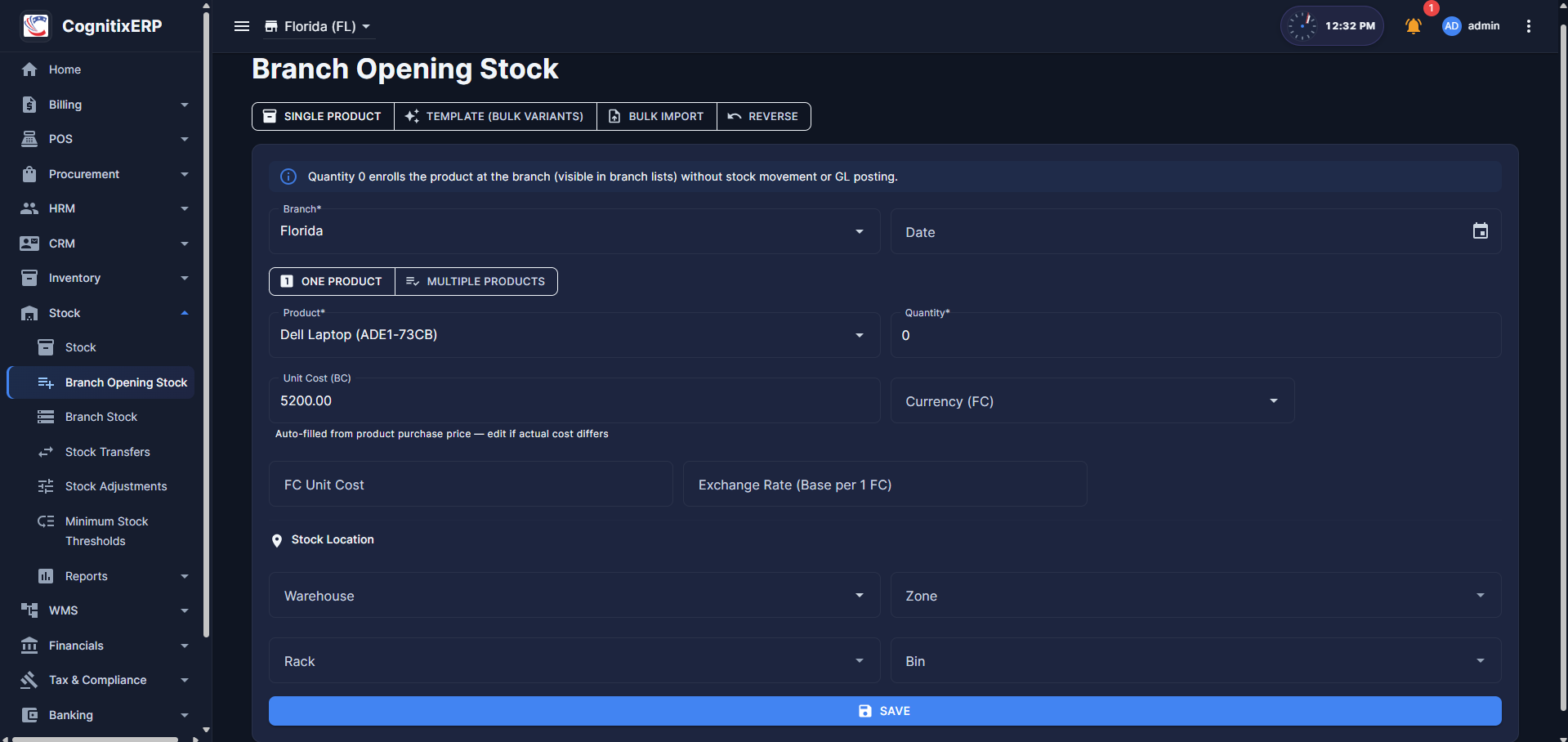Open the Rack dropdown
The width and height of the screenshot is (1568, 742).
click(574, 660)
